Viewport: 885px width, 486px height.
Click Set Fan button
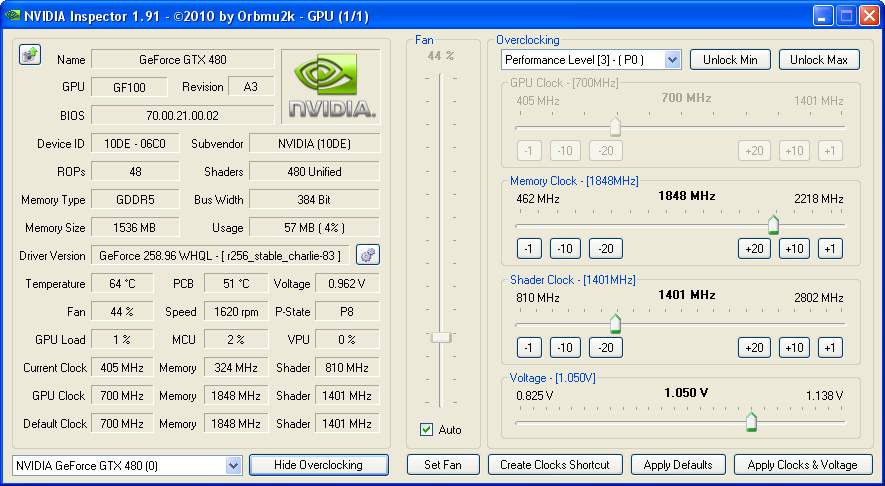click(443, 465)
